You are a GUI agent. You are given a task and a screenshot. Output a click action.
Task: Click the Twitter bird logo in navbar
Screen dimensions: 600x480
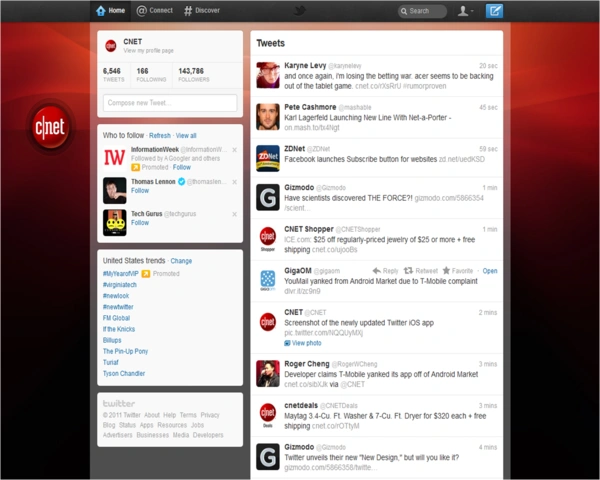(300, 10)
